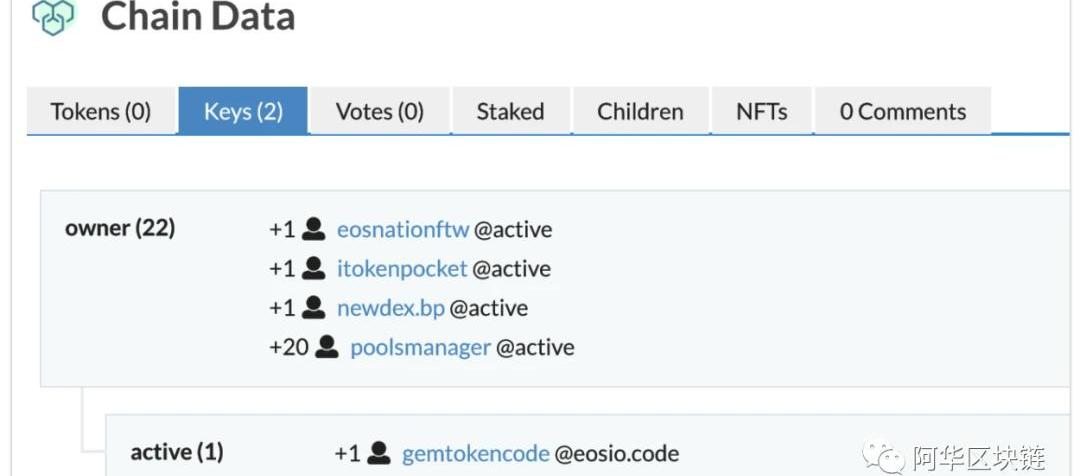Select the Keys (2) tab
1080x476 pixels.
click(243, 111)
